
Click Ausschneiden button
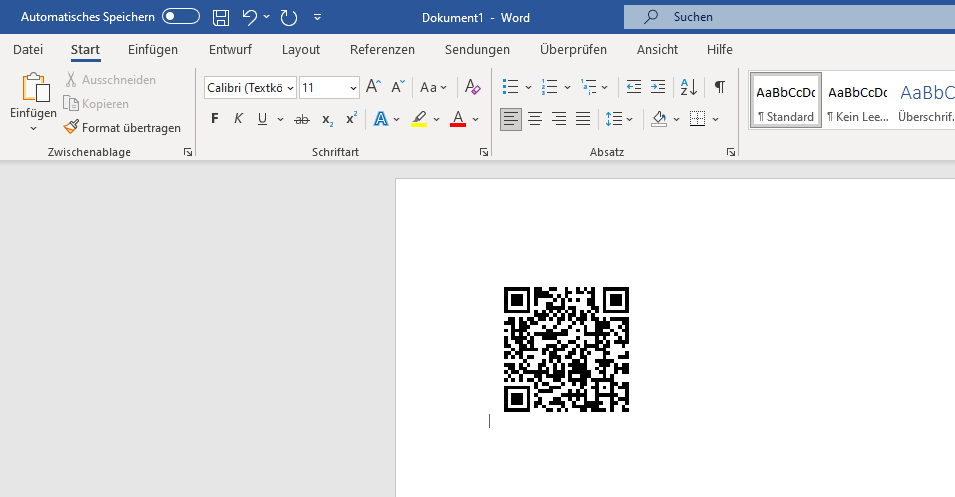pyautogui.click(x=111, y=80)
